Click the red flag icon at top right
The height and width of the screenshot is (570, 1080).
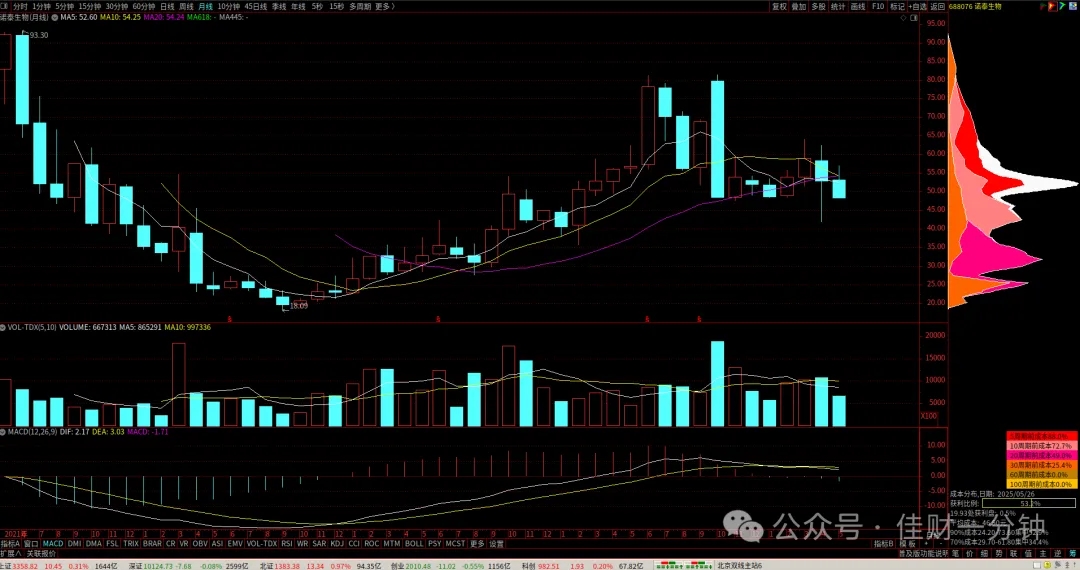coord(1052,6)
